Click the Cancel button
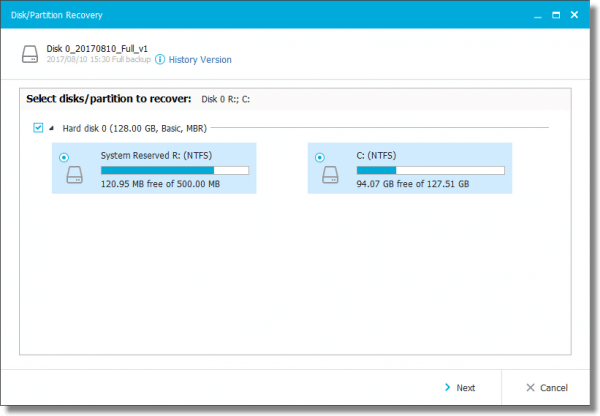 [547, 388]
